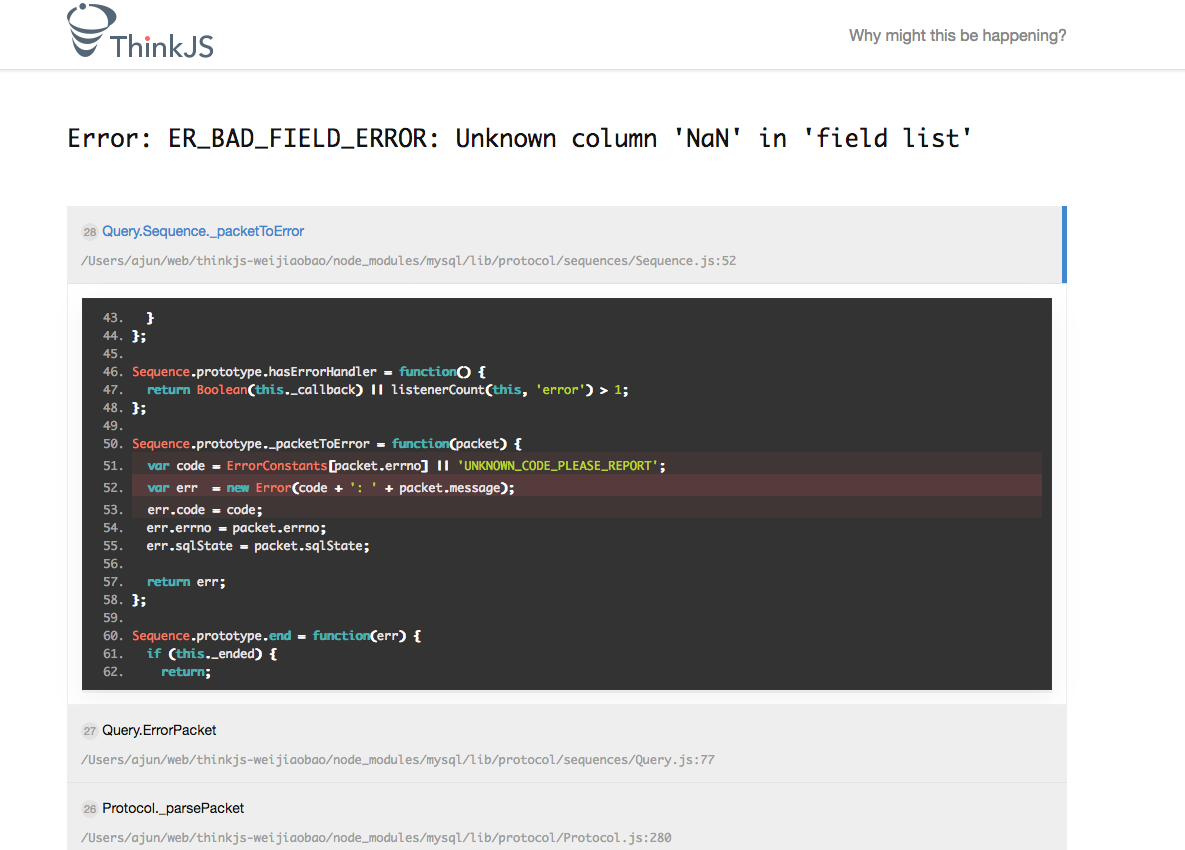The width and height of the screenshot is (1185, 850).
Task: Click the Sequence.js:52 file path
Action: pyautogui.click(x=409, y=260)
